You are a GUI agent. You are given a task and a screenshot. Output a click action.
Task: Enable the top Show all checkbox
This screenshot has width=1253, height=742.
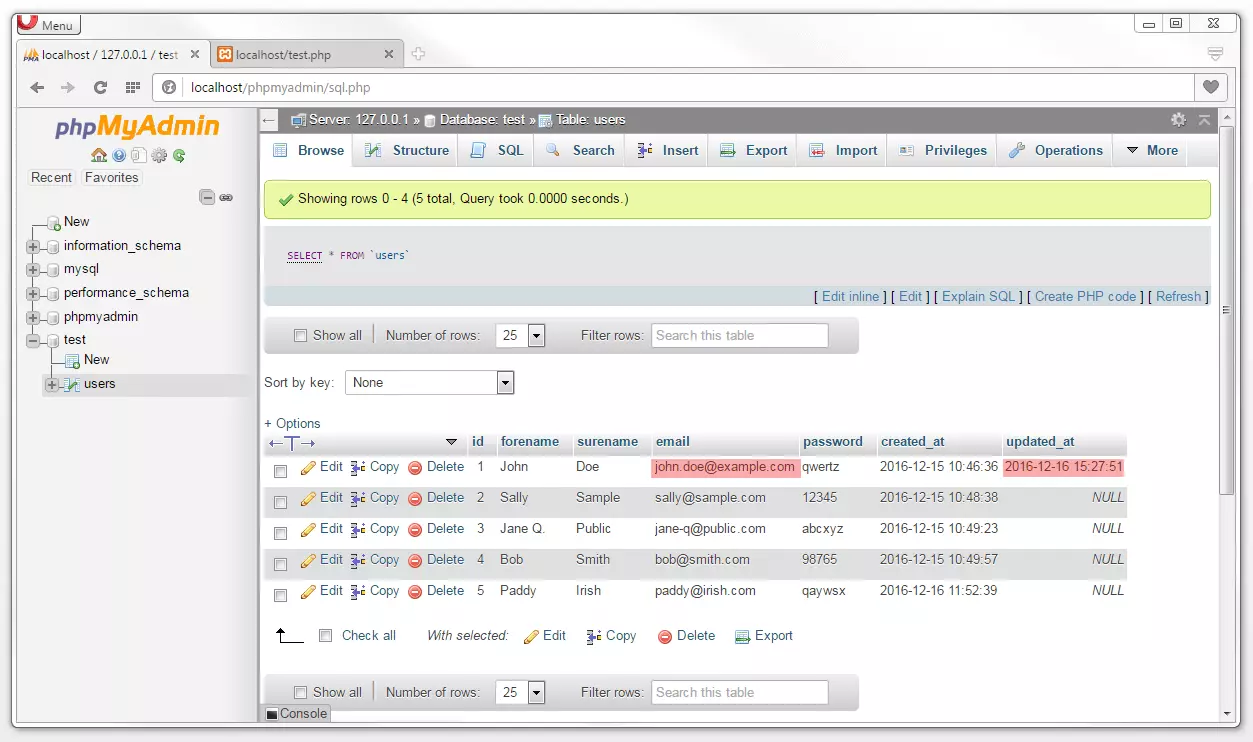point(300,336)
